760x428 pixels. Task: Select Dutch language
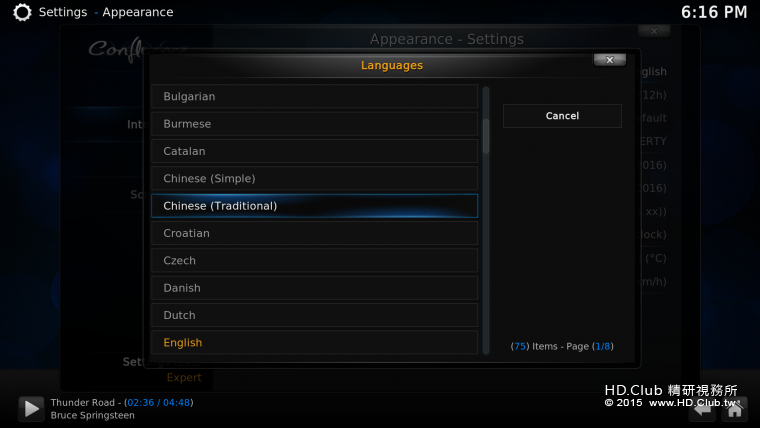tap(314, 315)
